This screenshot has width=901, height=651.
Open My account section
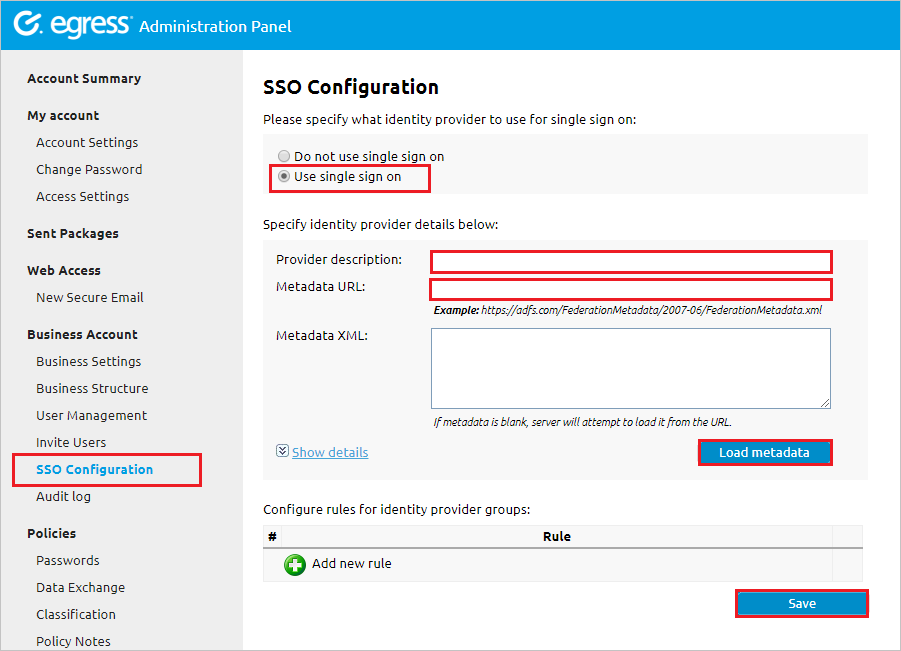(x=63, y=115)
